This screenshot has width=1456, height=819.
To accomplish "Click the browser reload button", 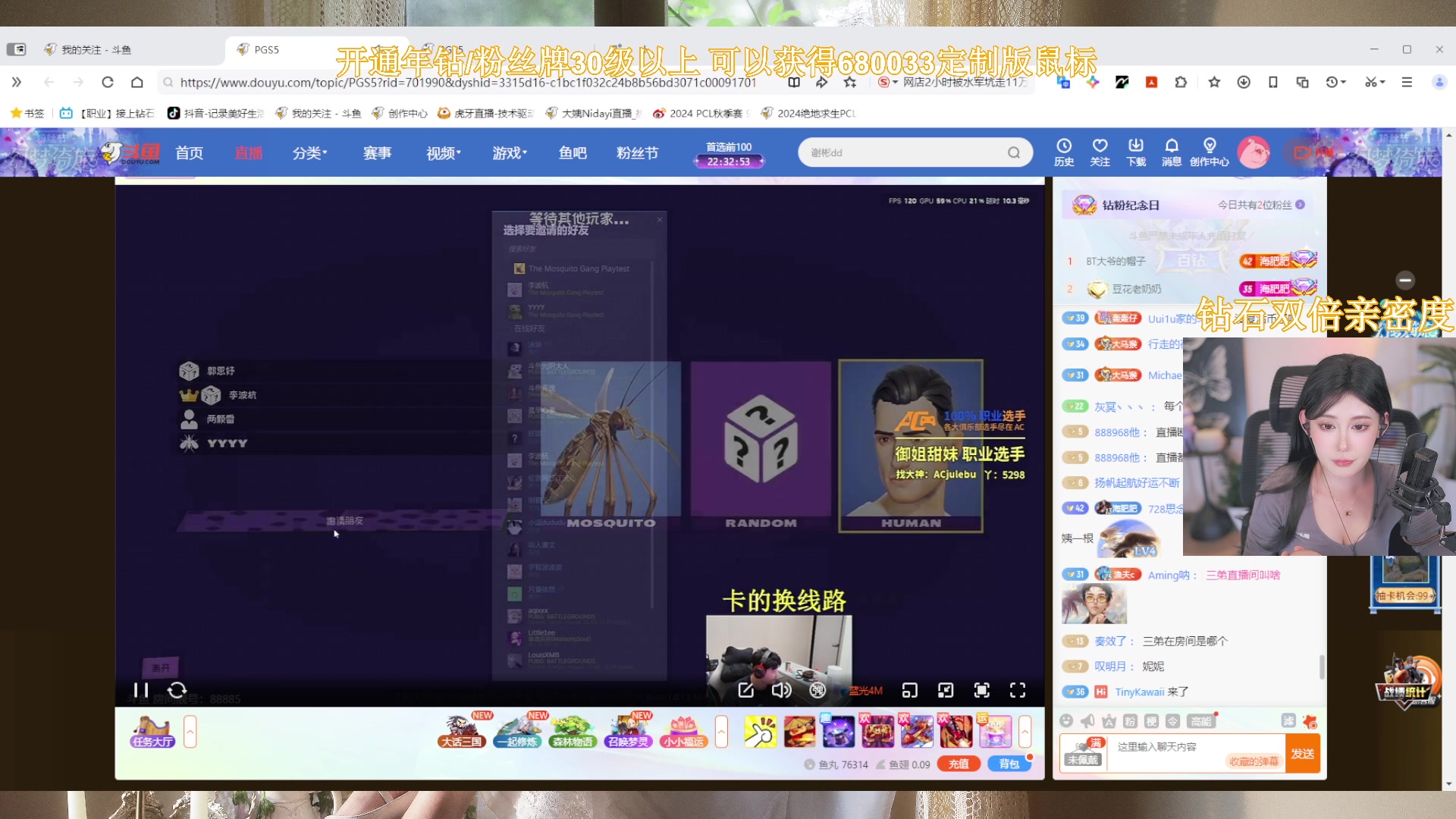I will click(x=108, y=82).
